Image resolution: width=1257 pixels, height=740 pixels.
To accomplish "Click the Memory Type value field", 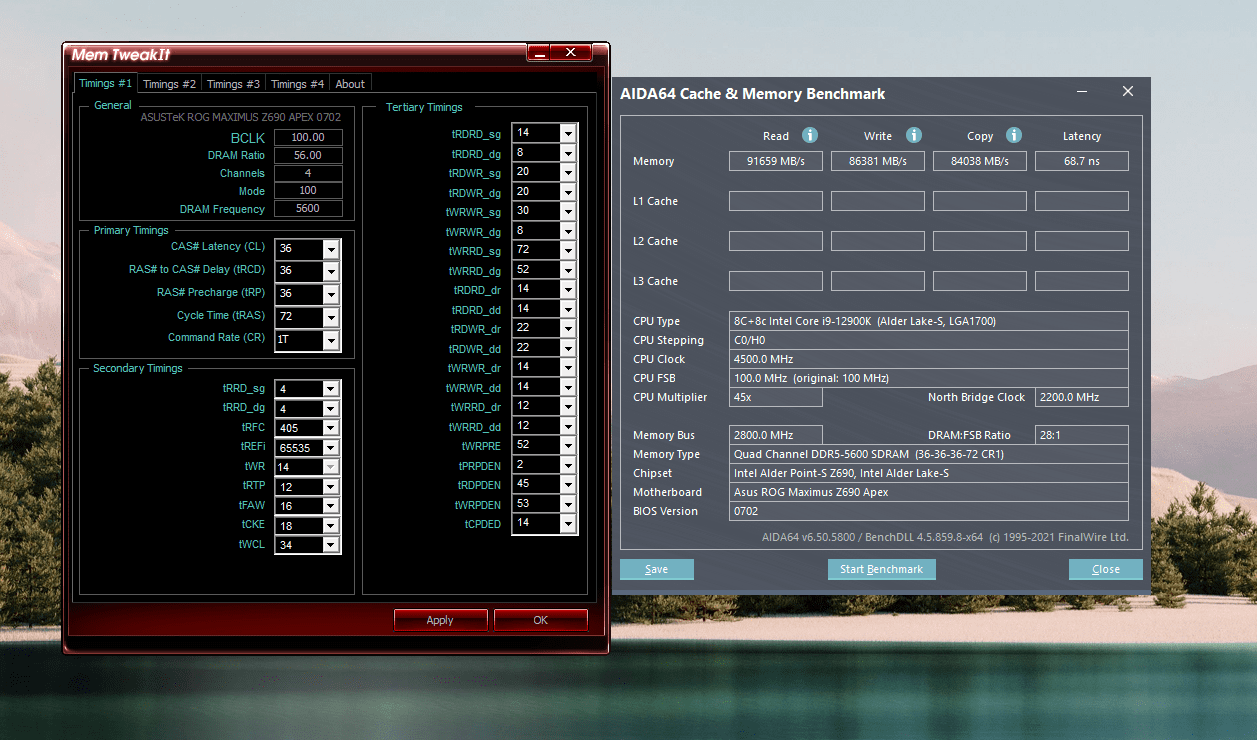I will point(929,454).
